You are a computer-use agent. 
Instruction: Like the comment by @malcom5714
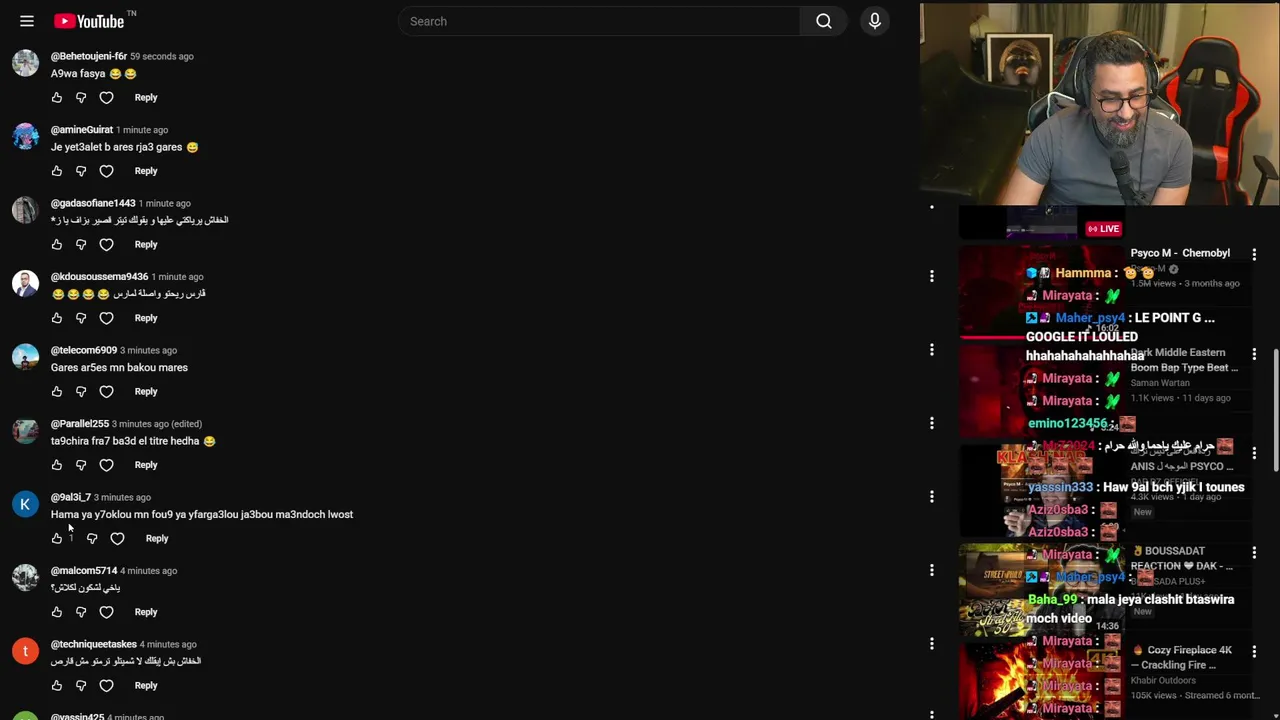pyautogui.click(x=57, y=612)
